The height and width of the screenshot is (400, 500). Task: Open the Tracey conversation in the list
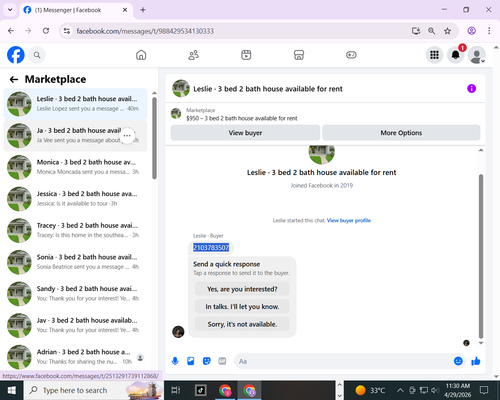coord(75,230)
